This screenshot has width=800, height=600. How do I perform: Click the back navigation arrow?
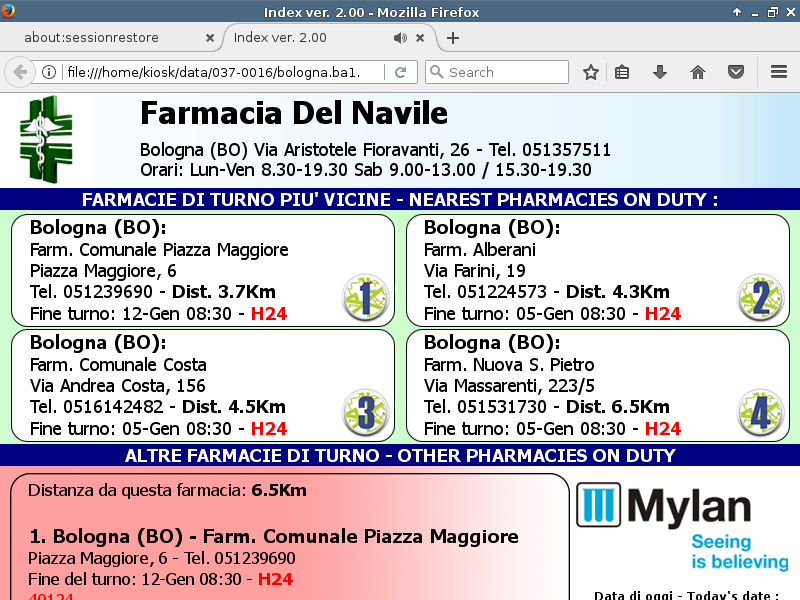(19, 72)
